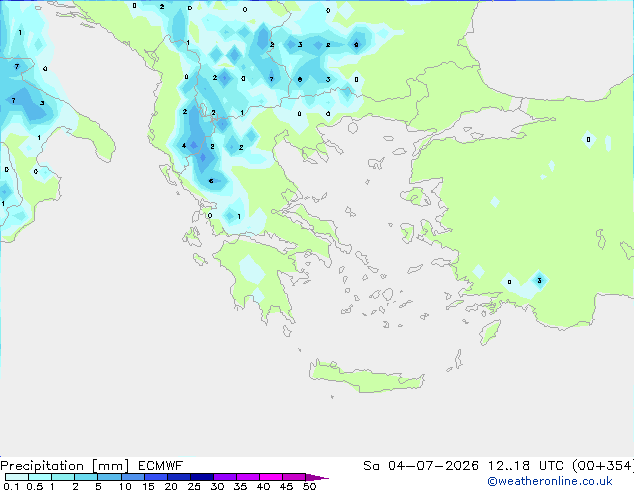634x490 pixels.
Task: Choose the 40–45 mm magenta legend swatch
Action: click(271, 477)
